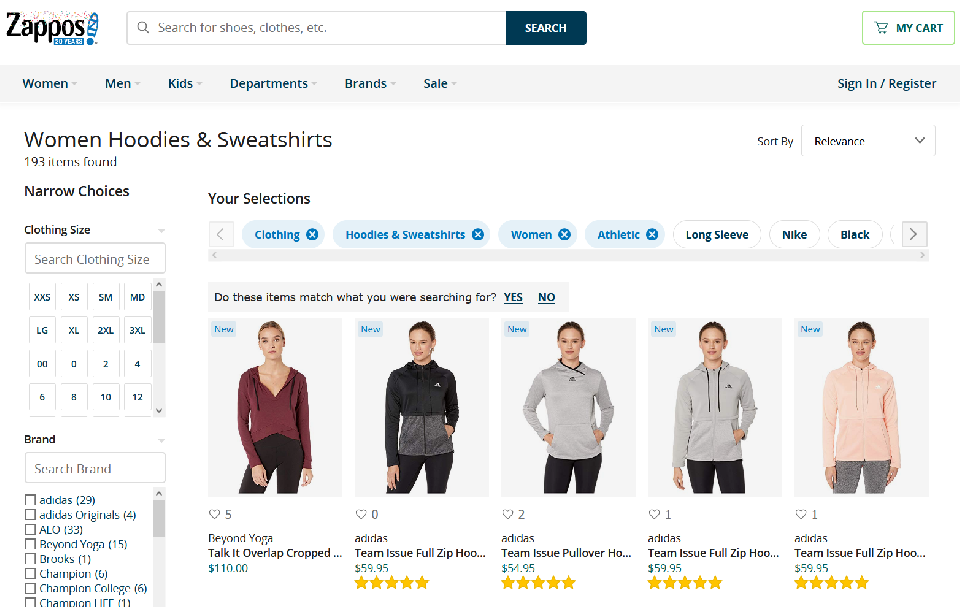Collapse the Clothing Size section
Screen dimensions: 960x607
(161, 230)
